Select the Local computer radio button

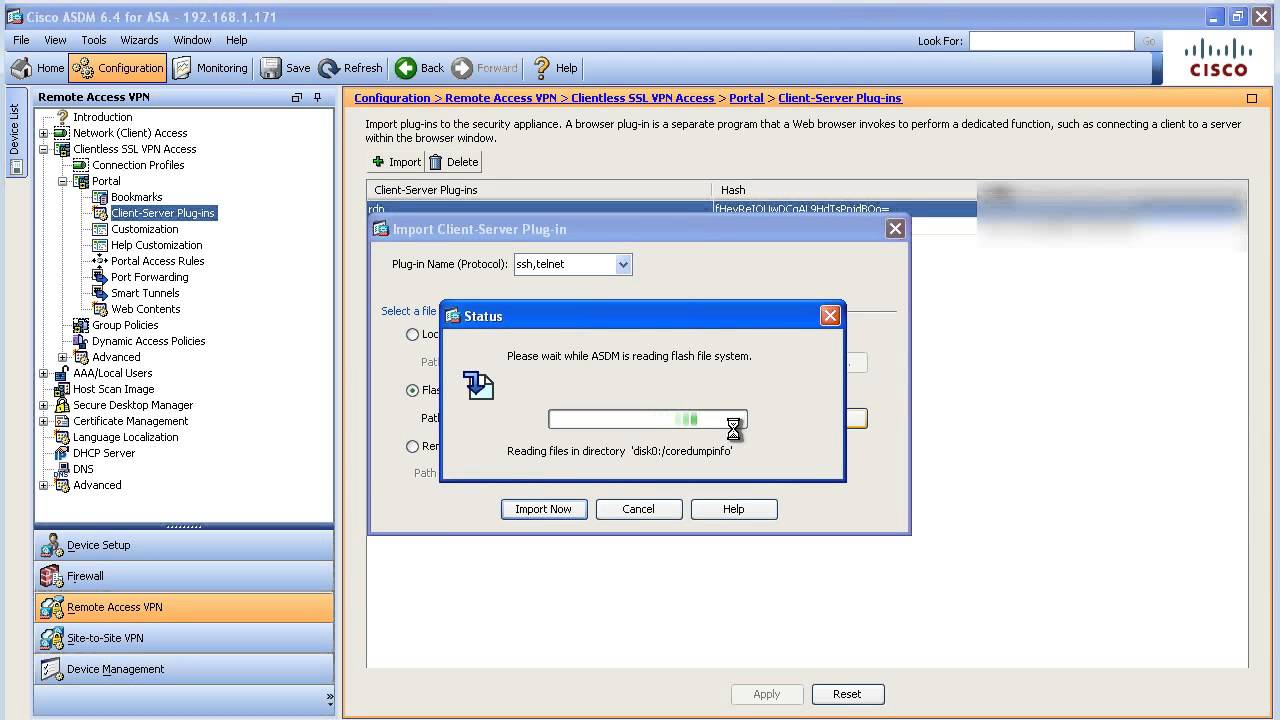tap(412, 334)
